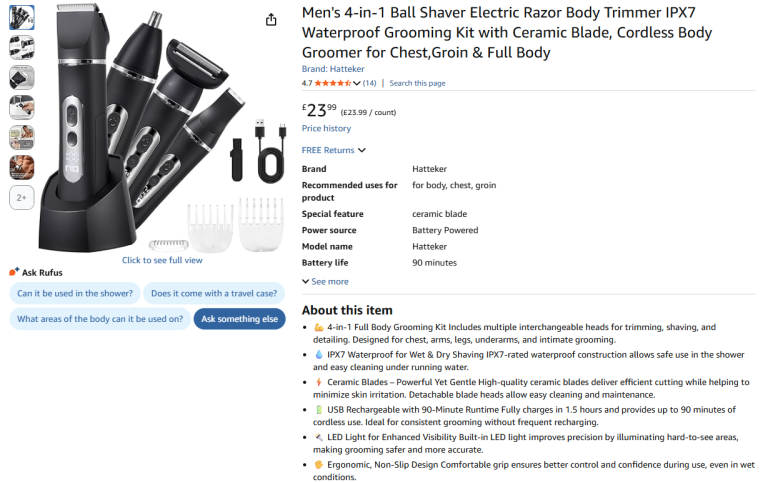768x482 pixels.
Task: Expand the rating breakdown chevron
Action: (x=357, y=83)
